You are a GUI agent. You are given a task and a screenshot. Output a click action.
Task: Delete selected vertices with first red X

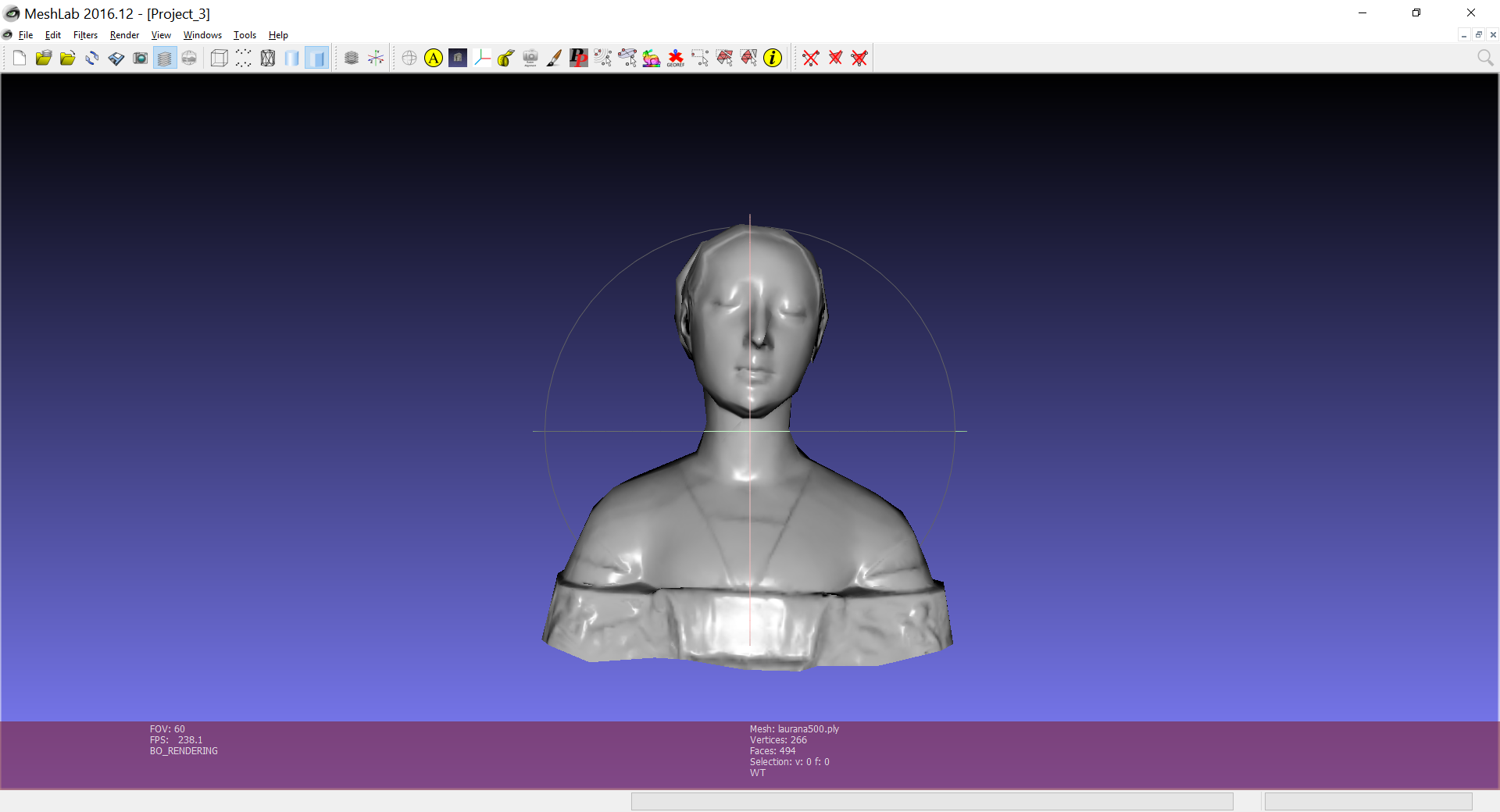point(811,58)
